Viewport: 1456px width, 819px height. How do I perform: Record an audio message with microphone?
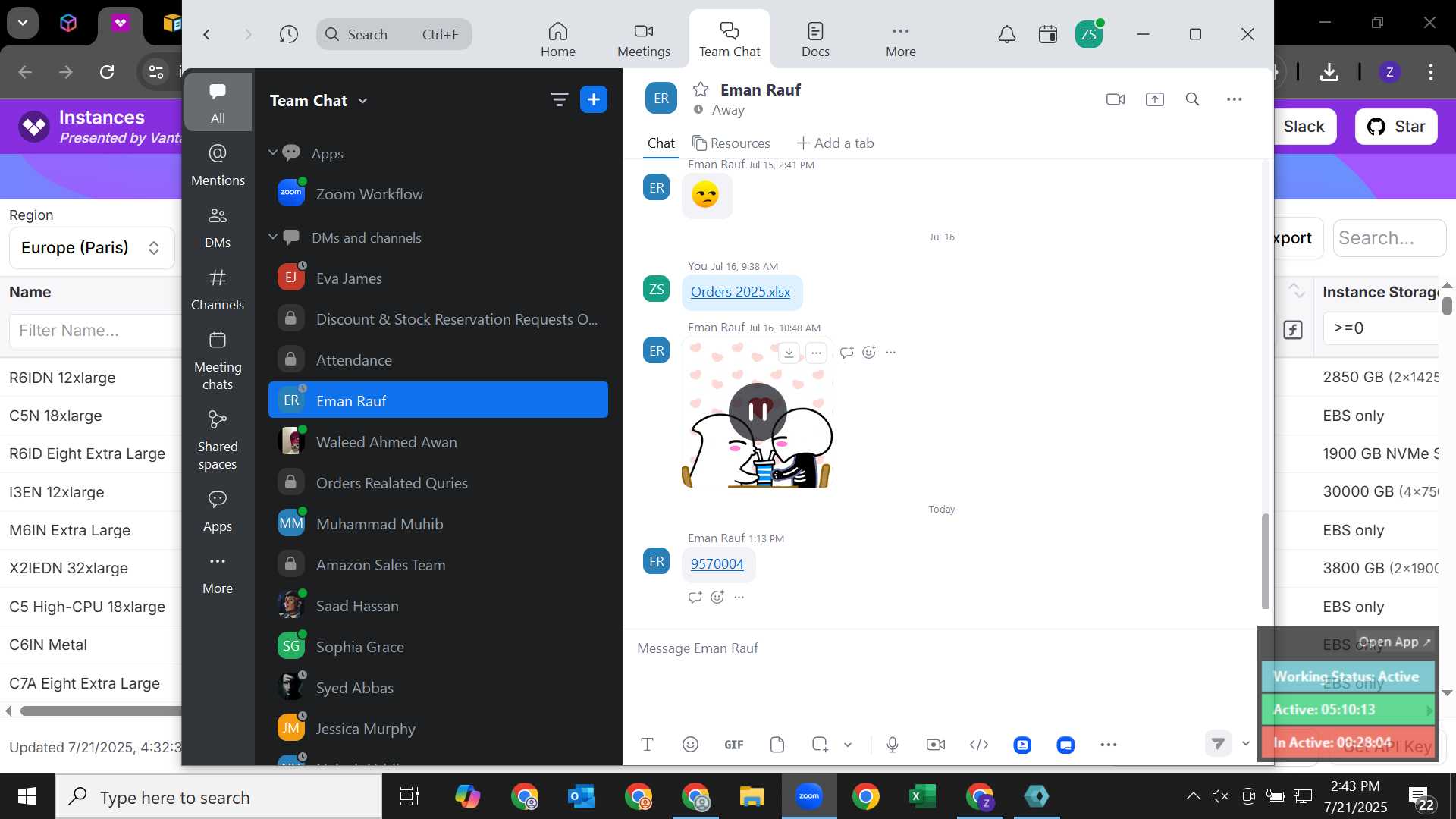coord(893,745)
